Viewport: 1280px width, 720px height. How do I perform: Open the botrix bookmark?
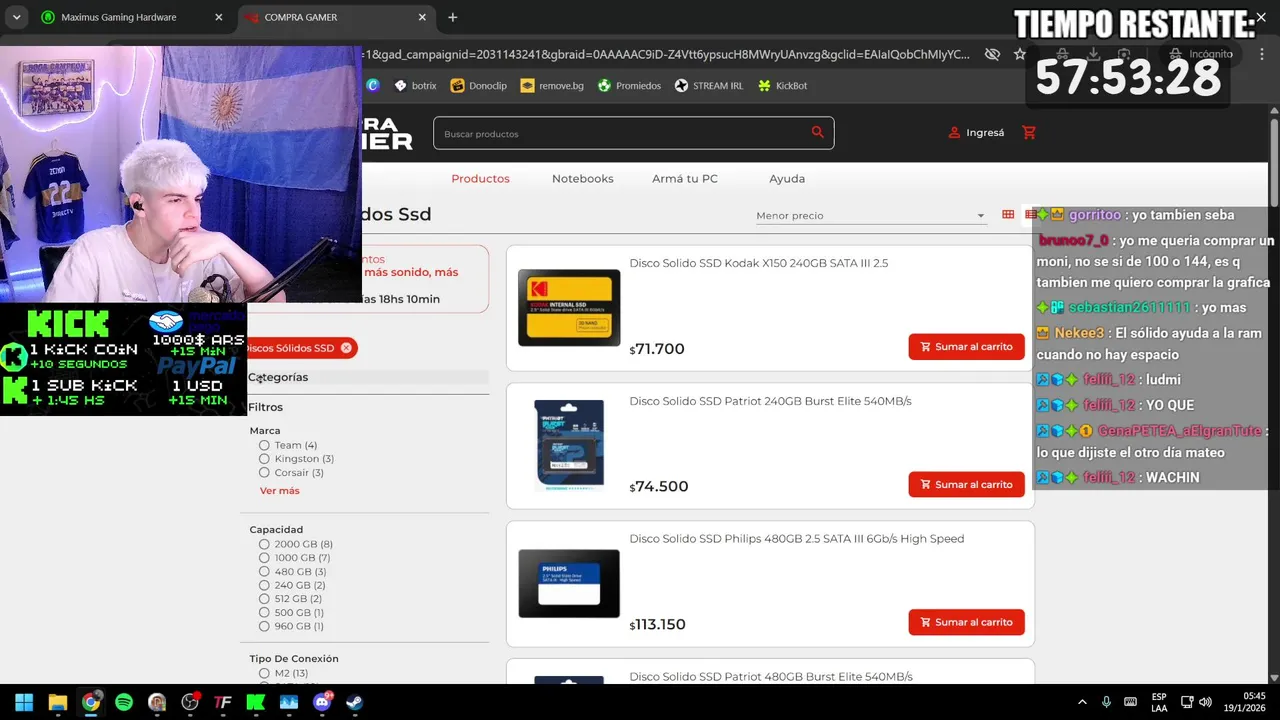tap(416, 86)
